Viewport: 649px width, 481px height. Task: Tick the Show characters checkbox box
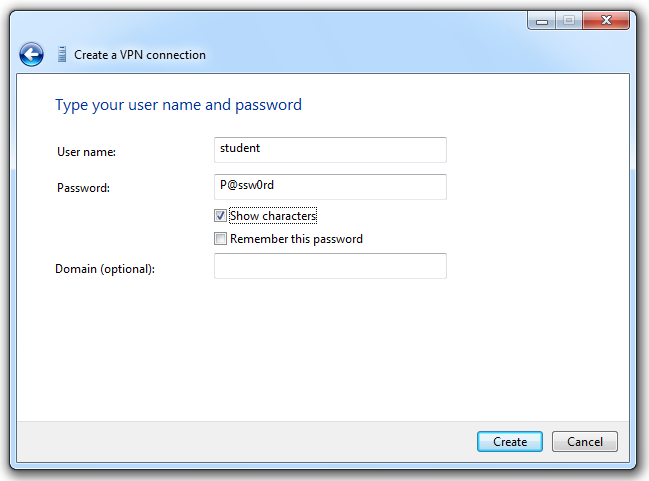tap(220, 216)
